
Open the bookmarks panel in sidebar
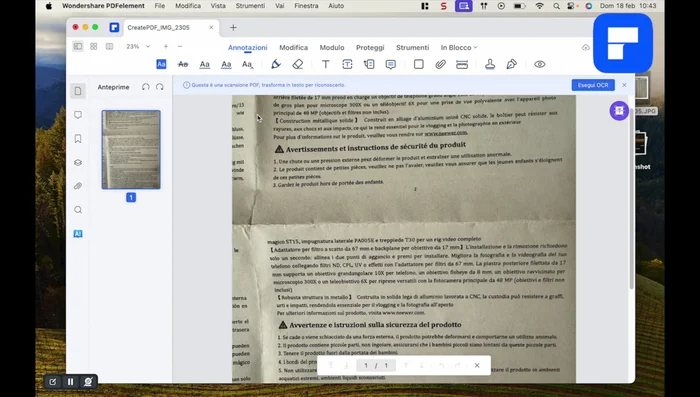pos(78,139)
